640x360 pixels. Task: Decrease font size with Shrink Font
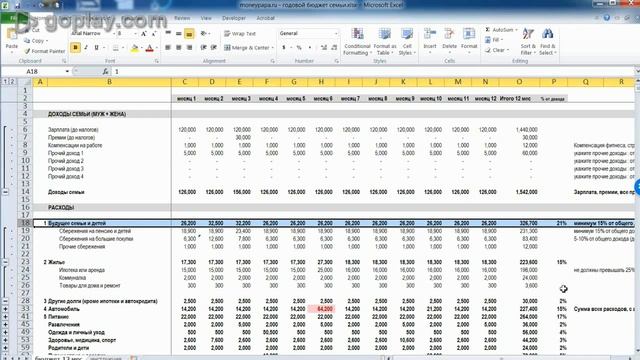click(x=154, y=33)
